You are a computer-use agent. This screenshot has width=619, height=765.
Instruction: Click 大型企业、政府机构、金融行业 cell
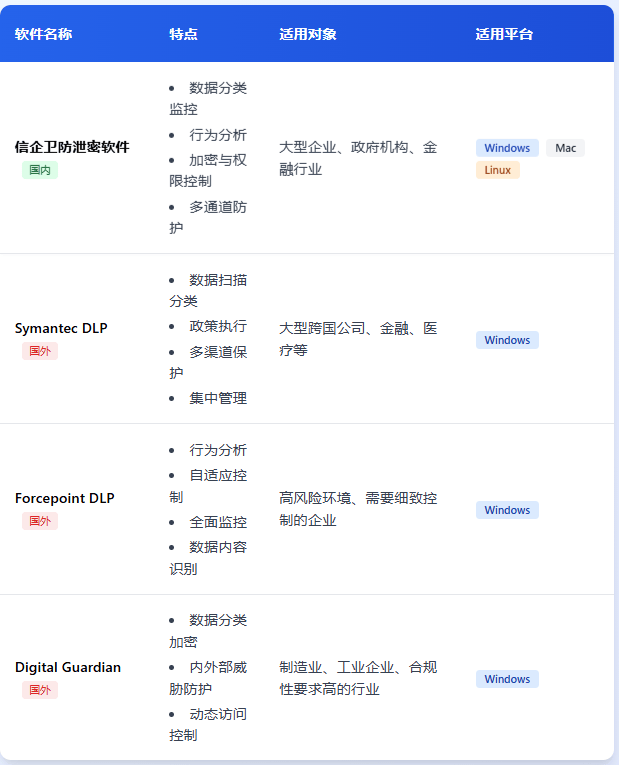(358, 158)
